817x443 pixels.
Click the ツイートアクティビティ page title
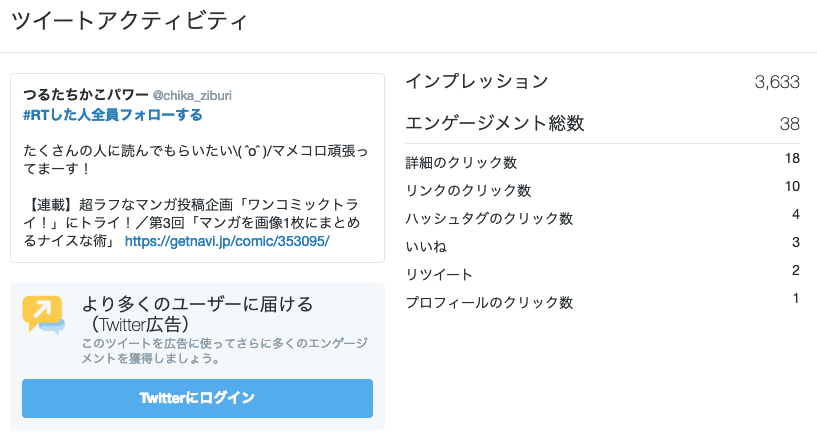point(129,21)
